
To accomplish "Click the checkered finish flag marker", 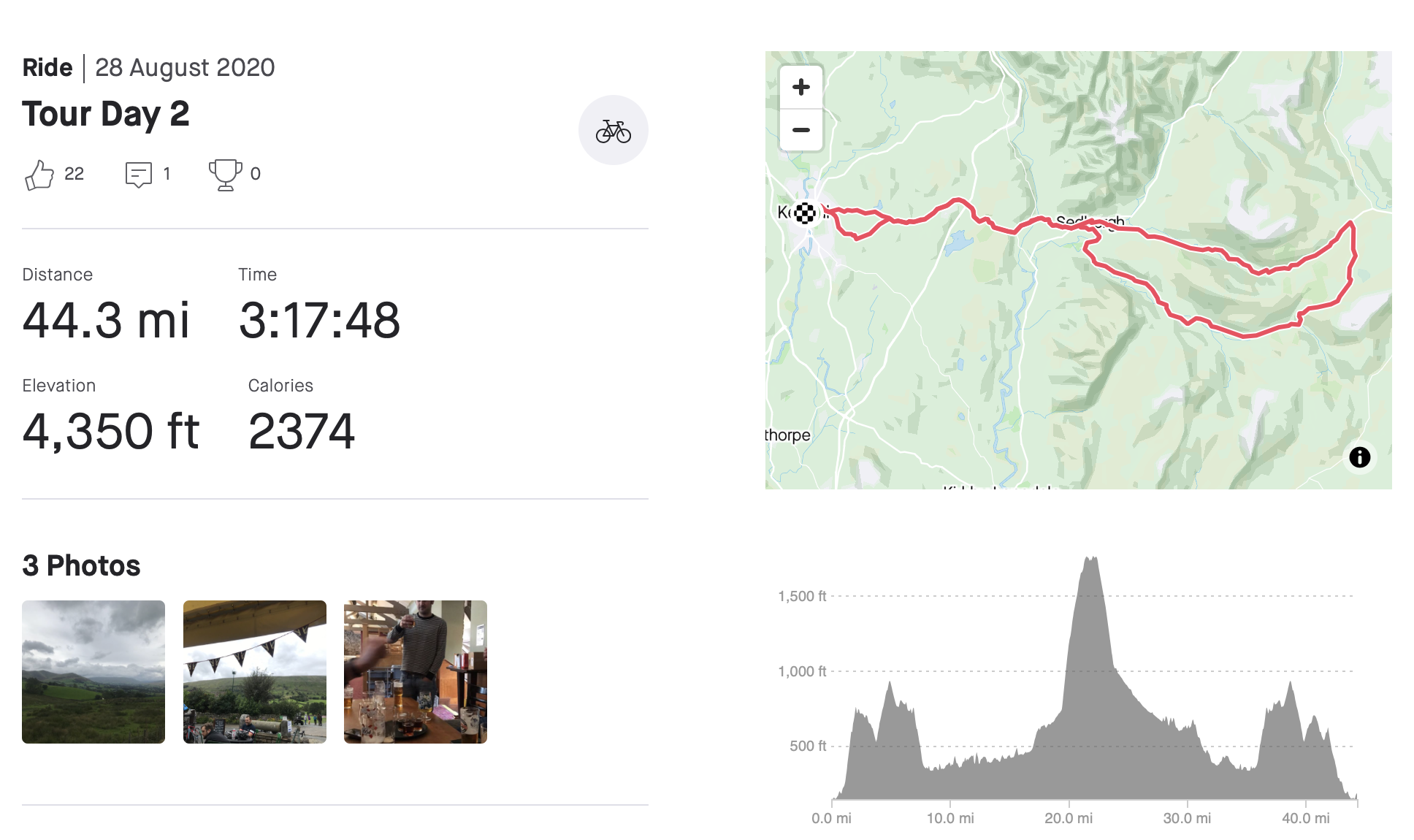I will click(805, 213).
